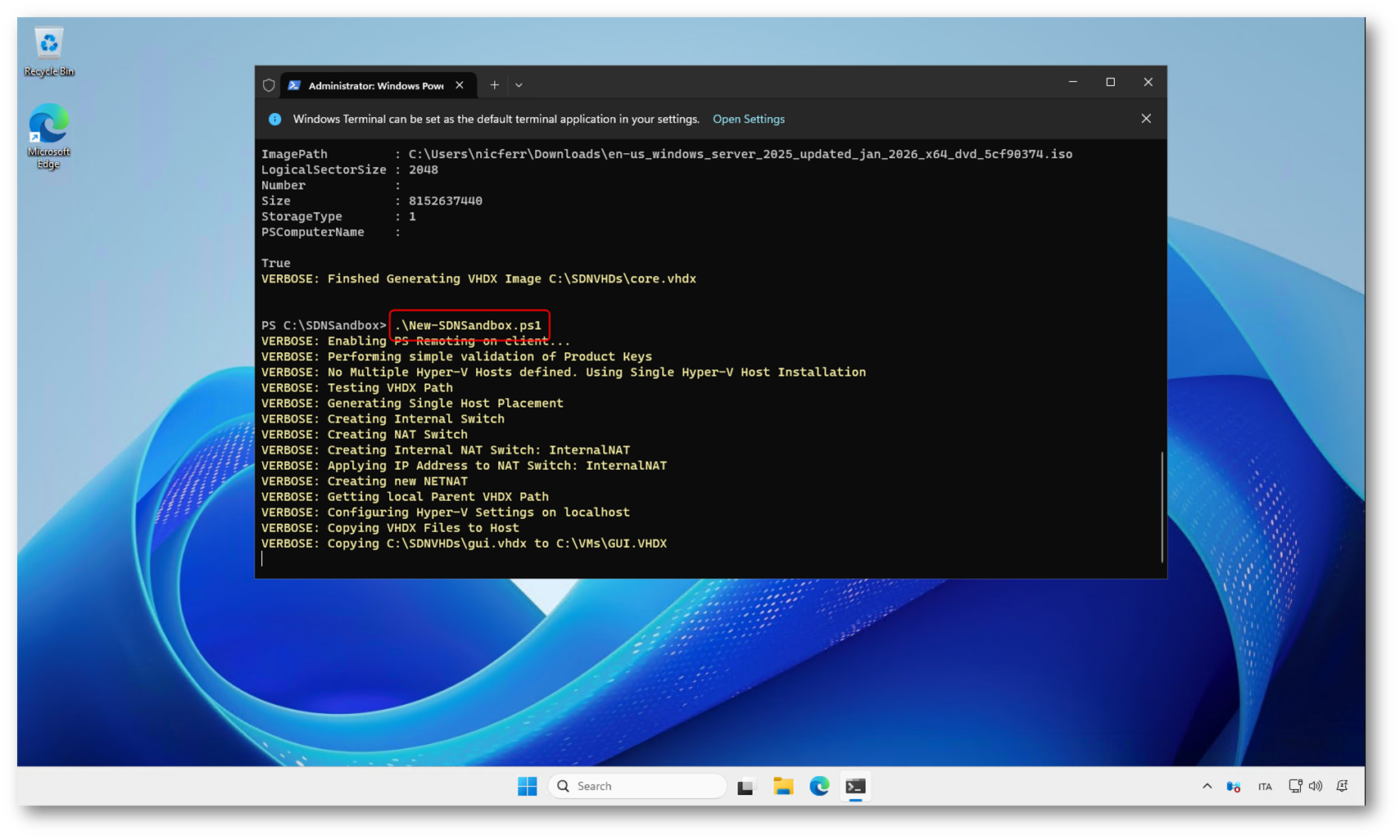The image size is (1400, 840).
Task: Click in the taskbar Search box
Action: [637, 786]
